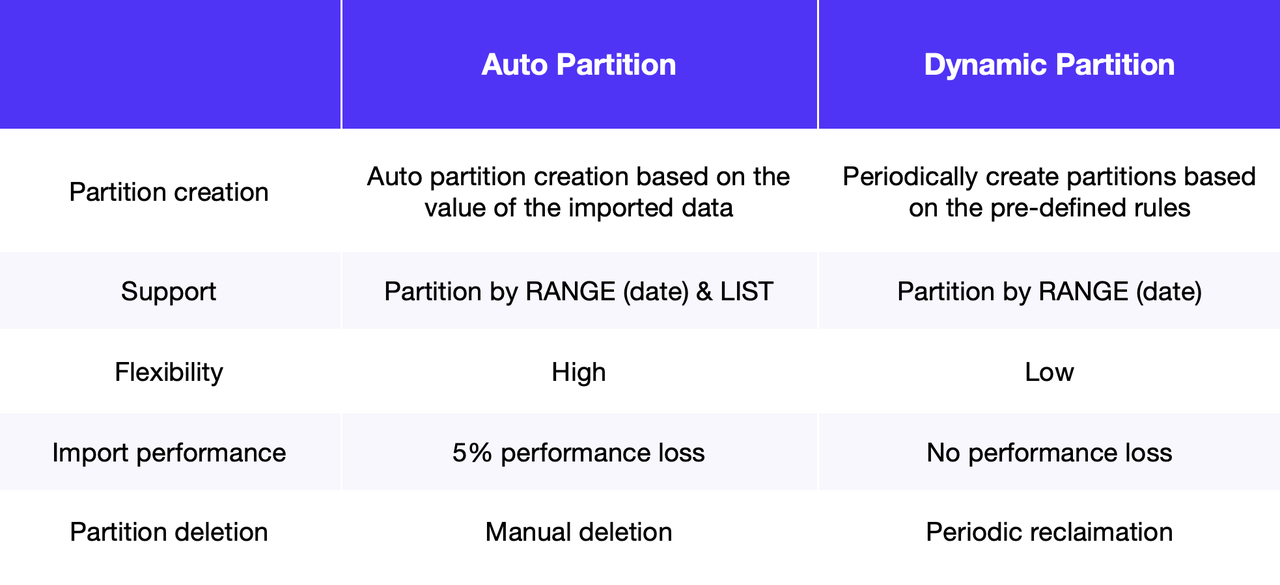
Task: Select the Flexibility row label
Action: (169, 372)
